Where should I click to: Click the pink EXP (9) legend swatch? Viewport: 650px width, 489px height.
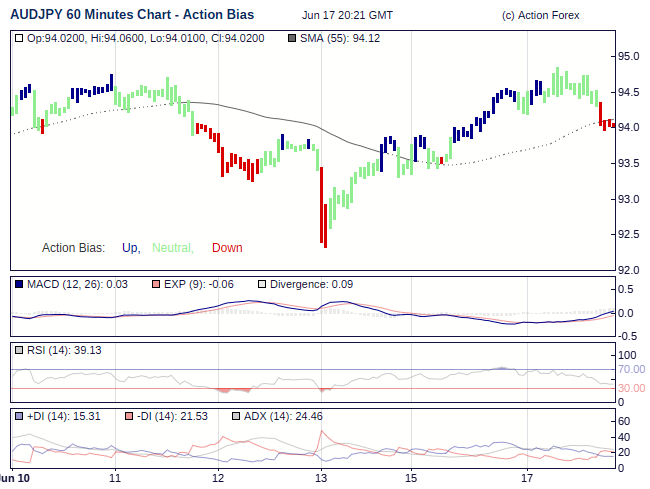coord(155,285)
